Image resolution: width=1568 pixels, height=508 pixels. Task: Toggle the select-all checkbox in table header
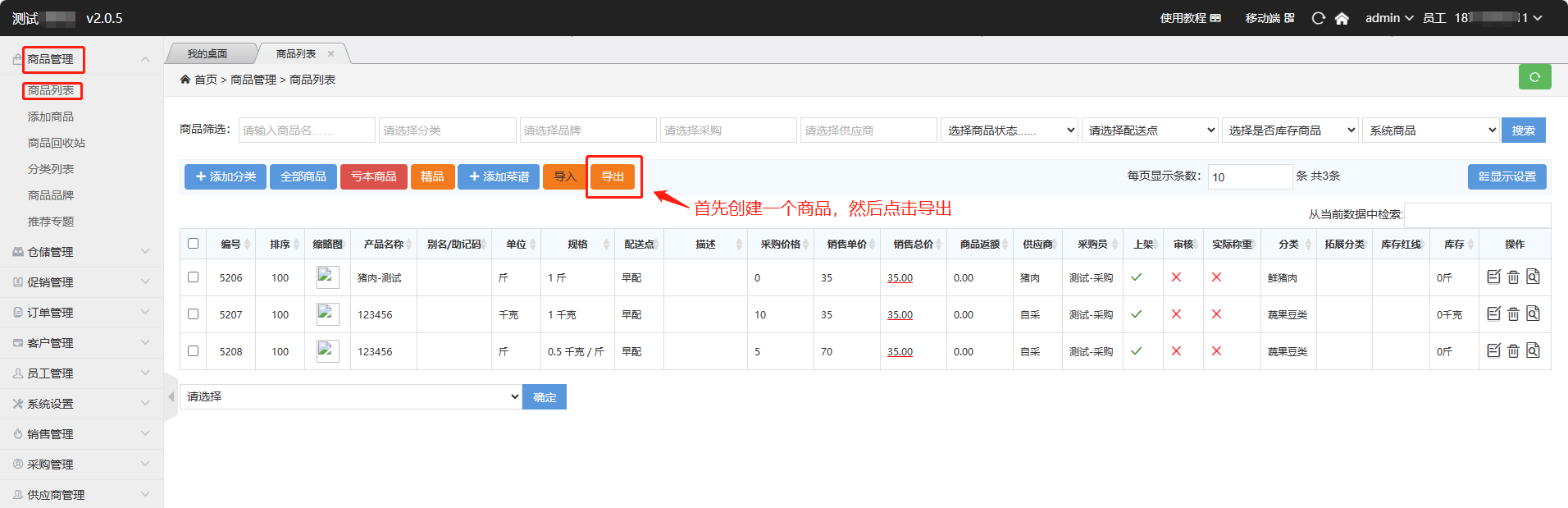coord(193,244)
